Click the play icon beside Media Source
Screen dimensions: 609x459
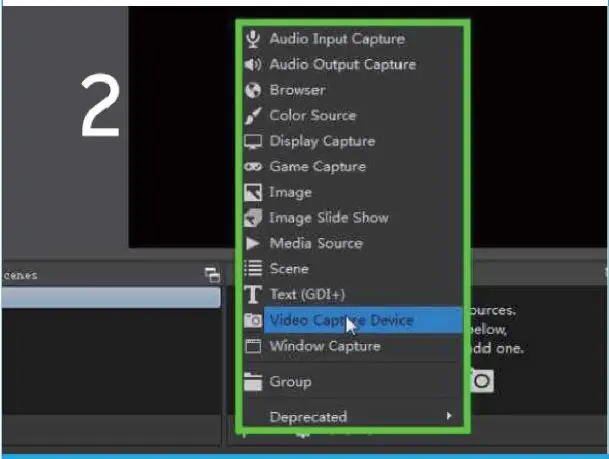click(x=253, y=243)
